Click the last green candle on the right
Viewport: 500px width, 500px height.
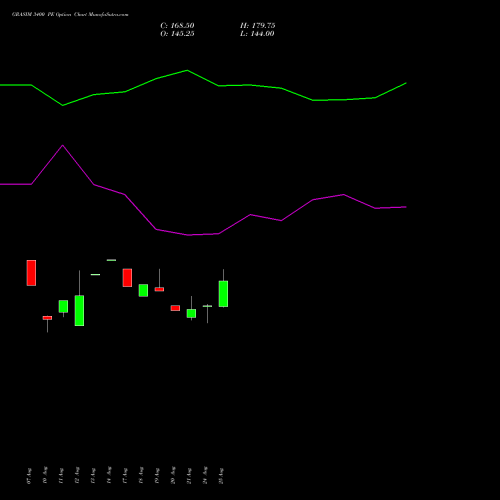tap(223, 294)
